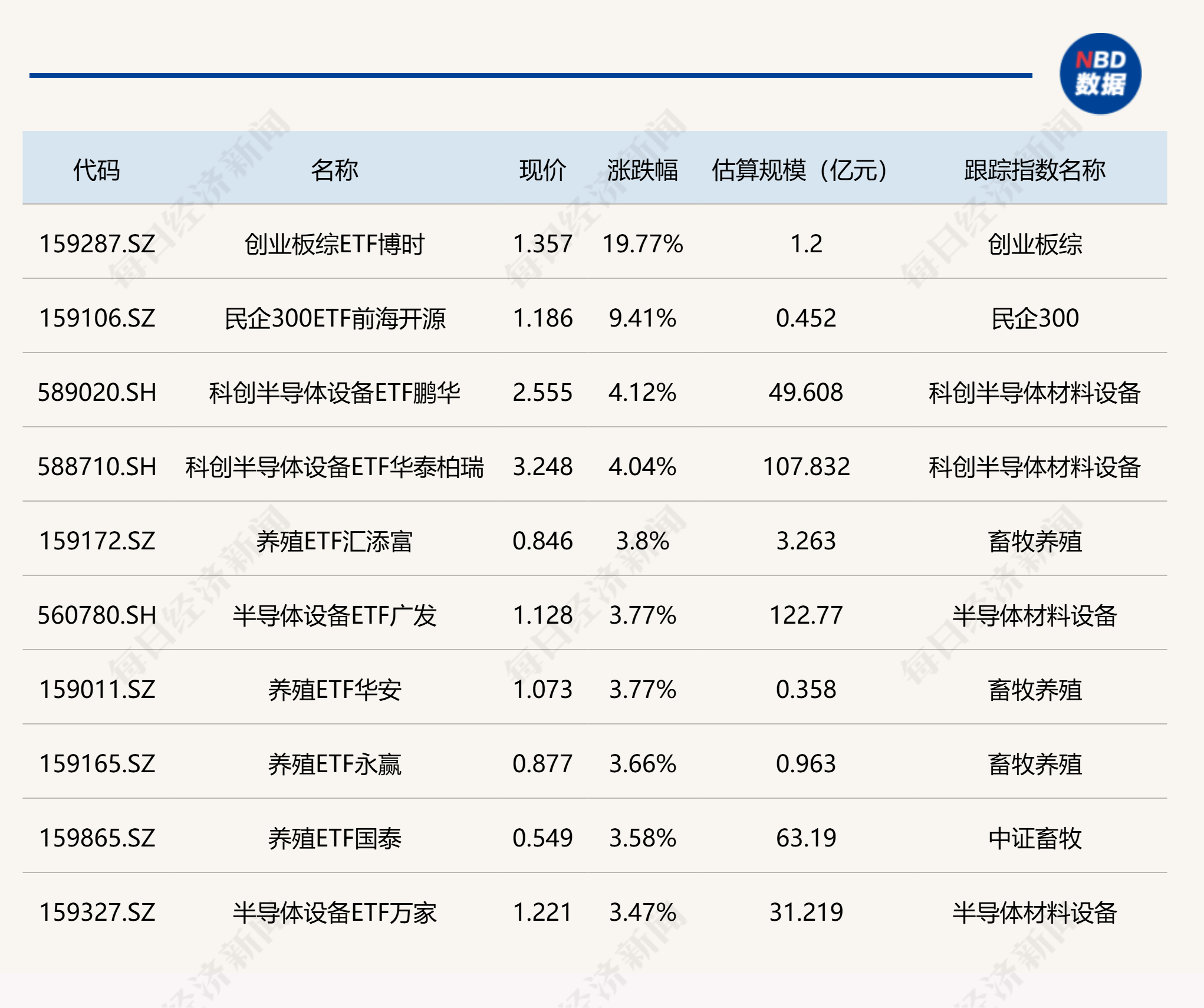Click the name 民企300ETF前海开源
Screen dimensions: 1204x1008
(x=334, y=318)
